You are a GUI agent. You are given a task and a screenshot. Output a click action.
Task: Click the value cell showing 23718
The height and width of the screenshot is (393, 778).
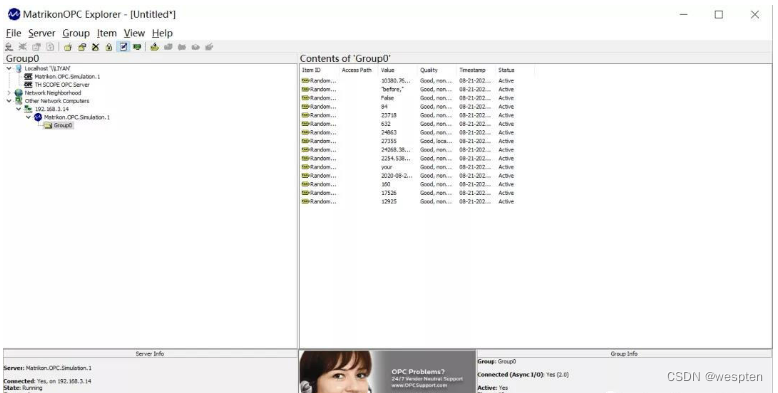389,115
